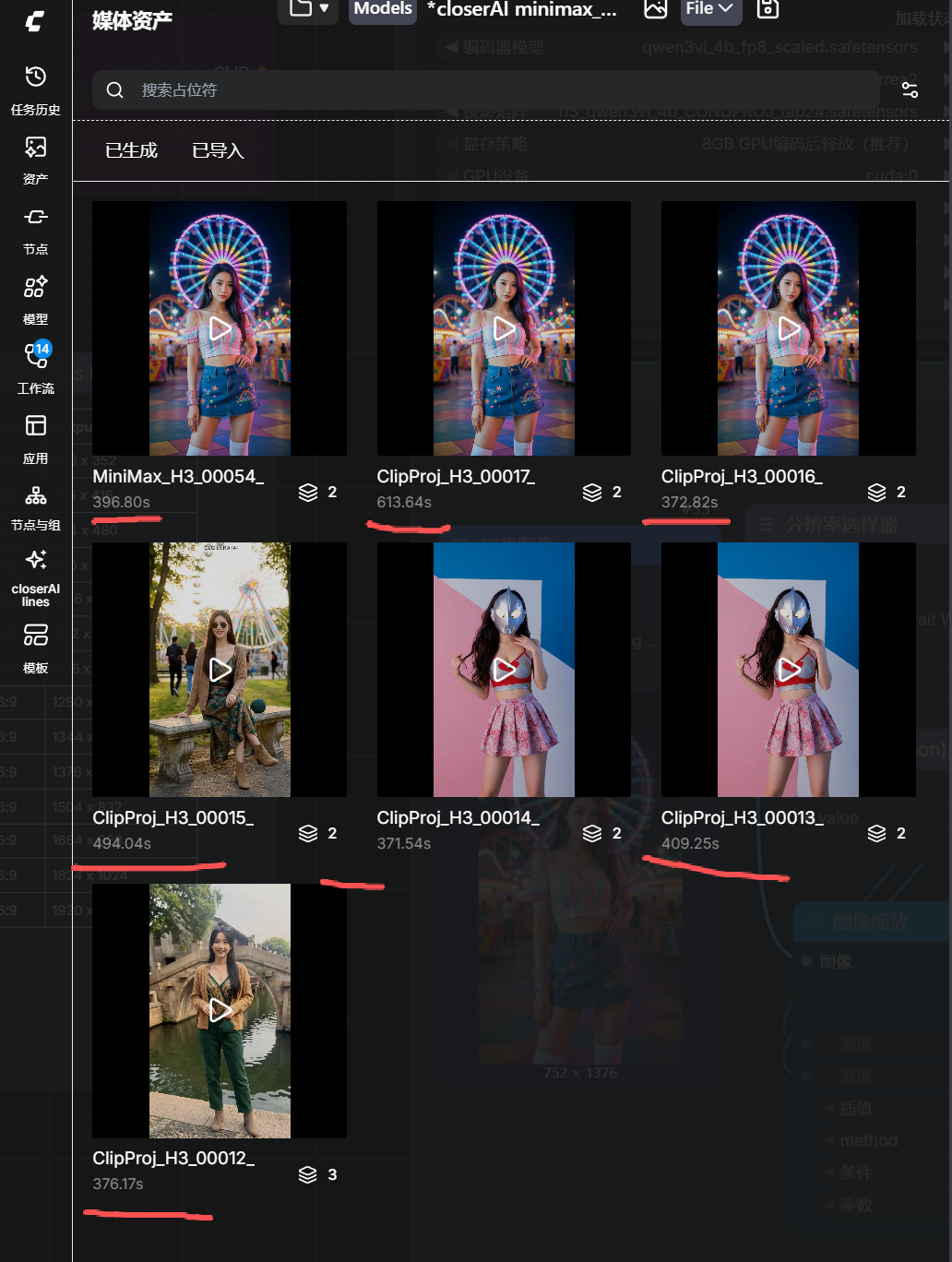Select the closerAI minimax workflow tab
This screenshot has width=952, height=1262.
coord(522,9)
